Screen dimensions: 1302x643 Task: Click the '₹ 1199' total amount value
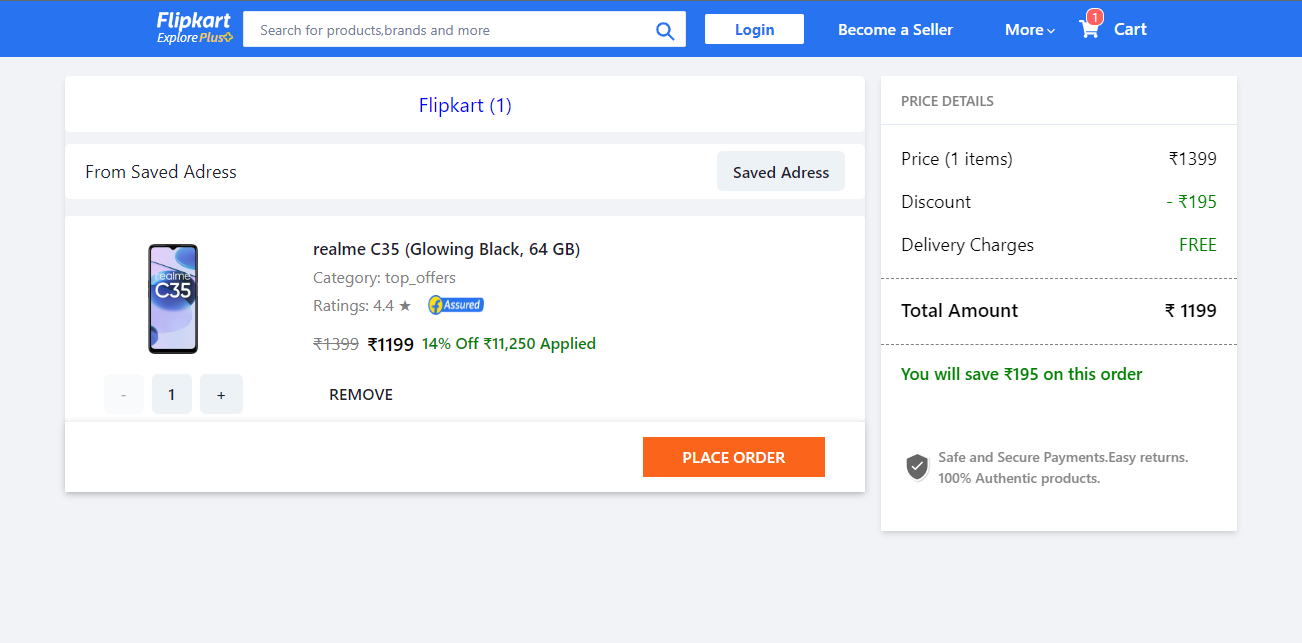(x=1191, y=310)
